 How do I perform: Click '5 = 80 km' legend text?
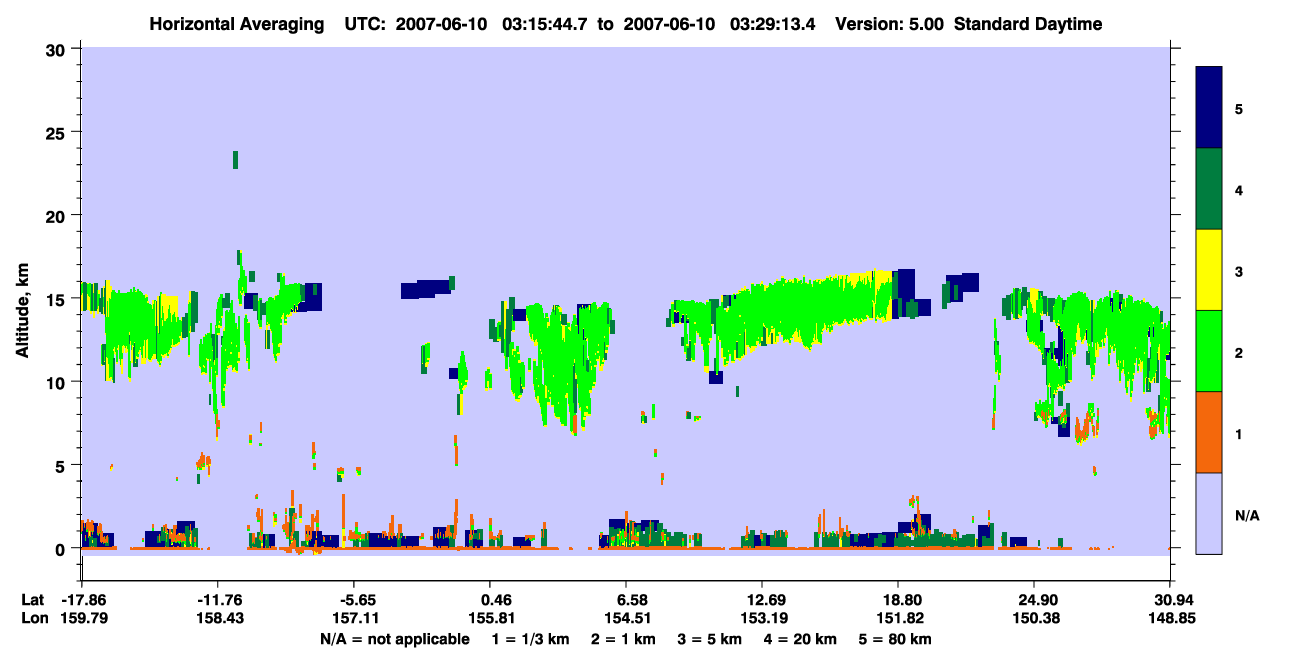click(895, 639)
